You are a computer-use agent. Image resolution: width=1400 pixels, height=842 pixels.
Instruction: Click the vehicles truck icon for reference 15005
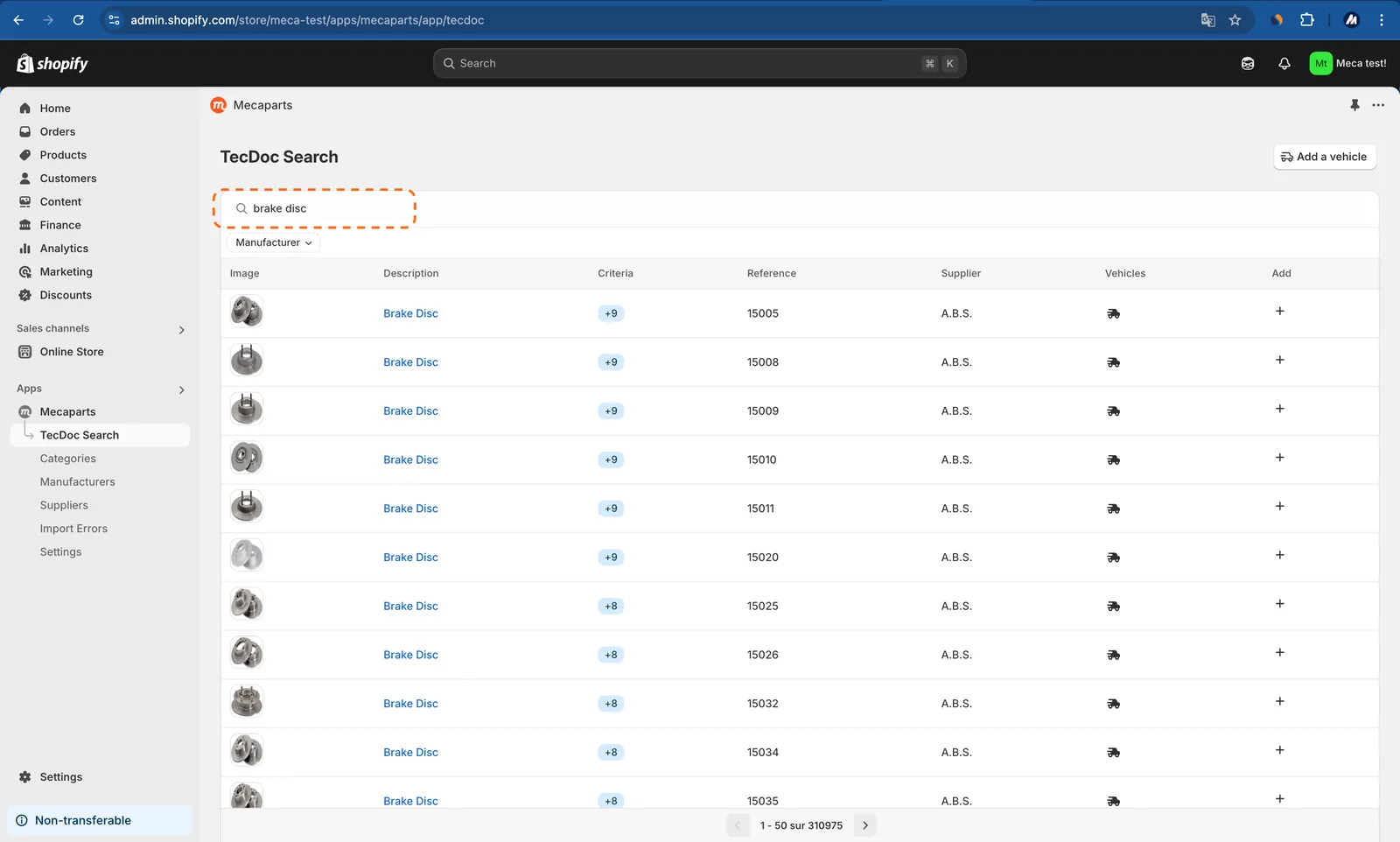point(1113,313)
